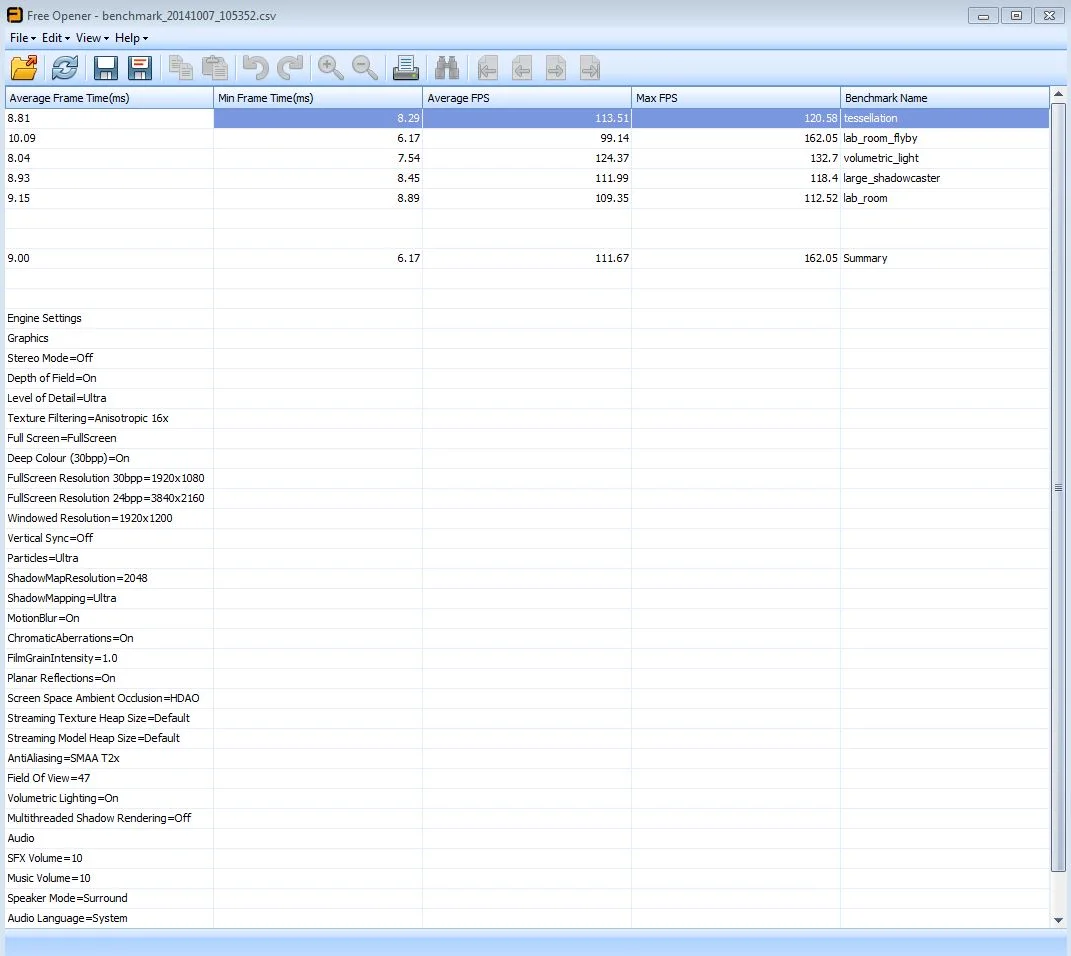Select the large_shadowcaster cell
This screenshot has width=1071, height=956.
tap(945, 178)
